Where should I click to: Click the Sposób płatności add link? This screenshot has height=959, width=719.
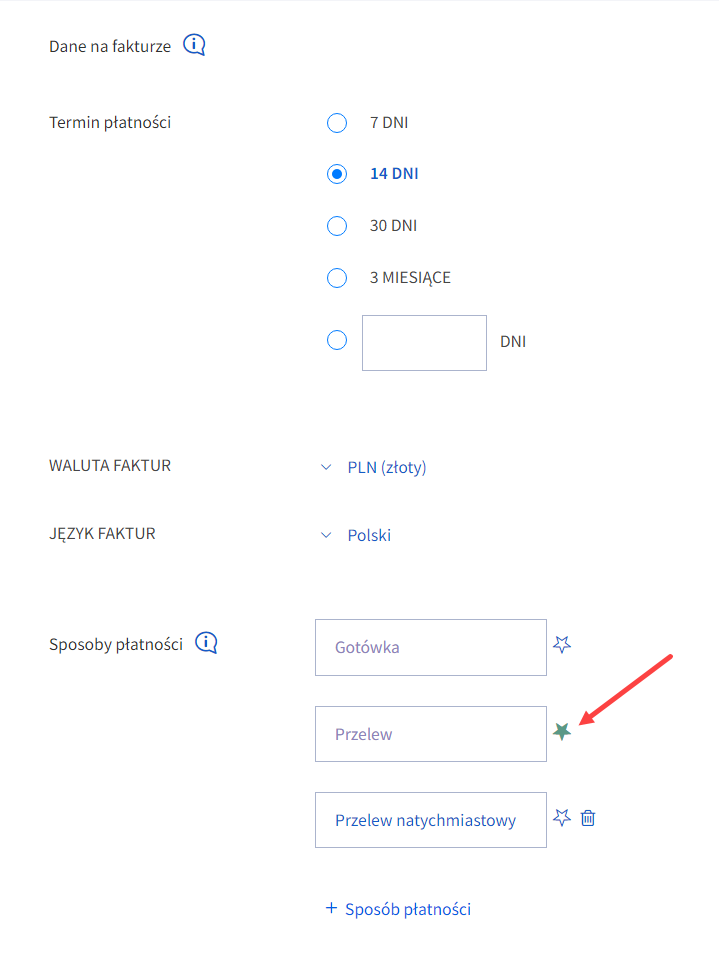[407, 909]
